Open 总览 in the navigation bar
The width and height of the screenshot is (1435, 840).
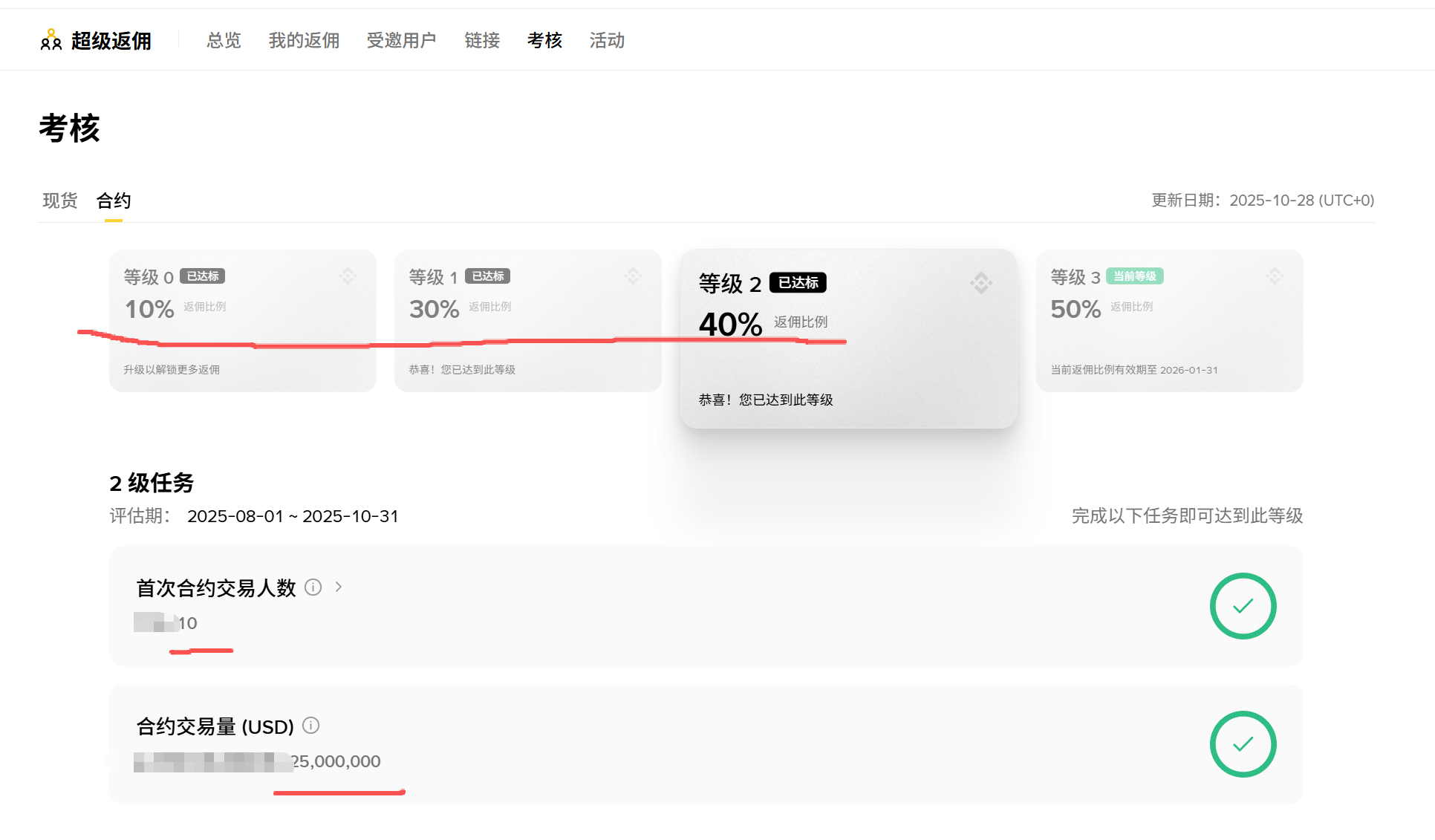pos(223,41)
